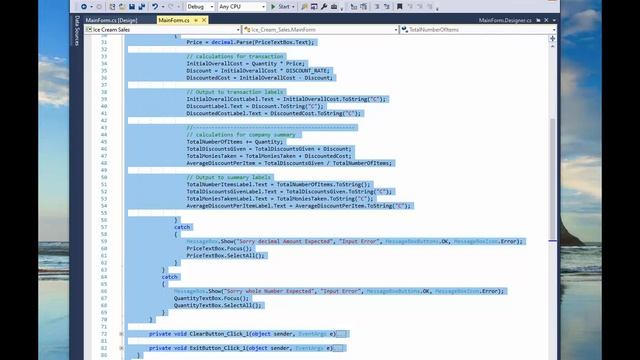Click the '// Output to summary labels' comment
Image resolution: width=640 pixels, height=360 pixels.
pos(229,177)
